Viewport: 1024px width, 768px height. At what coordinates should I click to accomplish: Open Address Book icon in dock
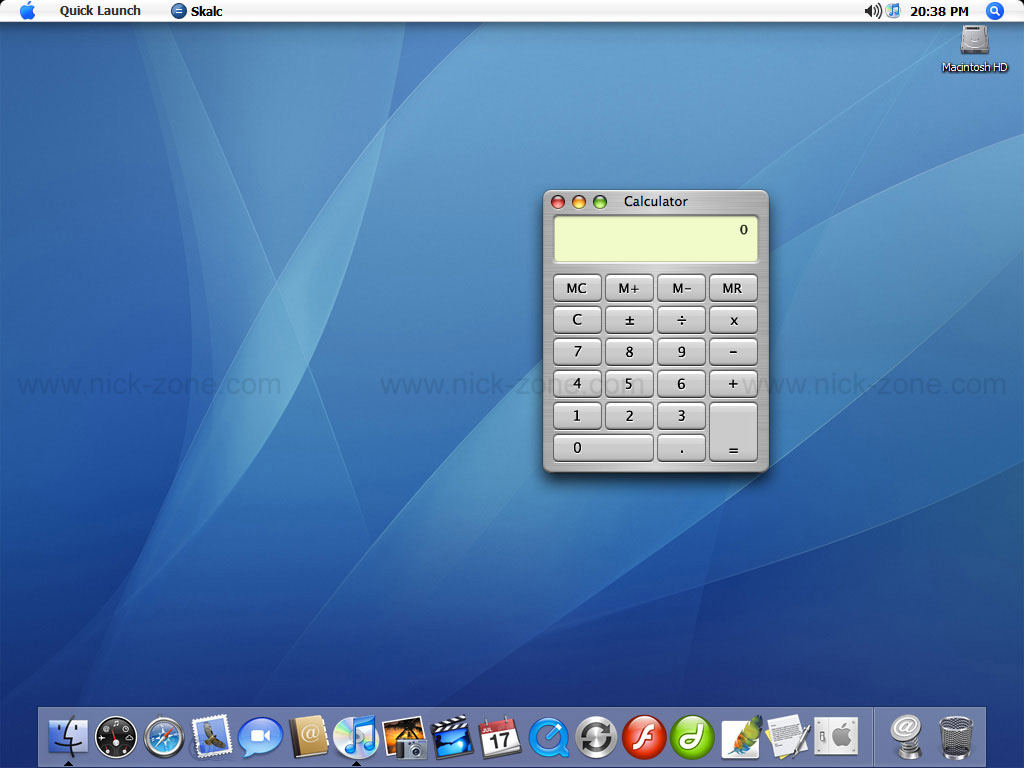308,737
